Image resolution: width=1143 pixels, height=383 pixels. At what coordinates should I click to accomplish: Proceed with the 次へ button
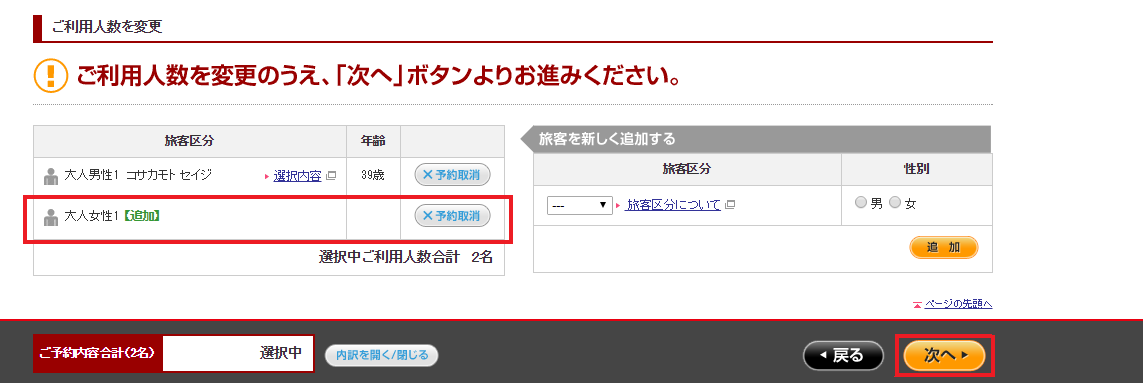pyautogui.click(x=944, y=356)
